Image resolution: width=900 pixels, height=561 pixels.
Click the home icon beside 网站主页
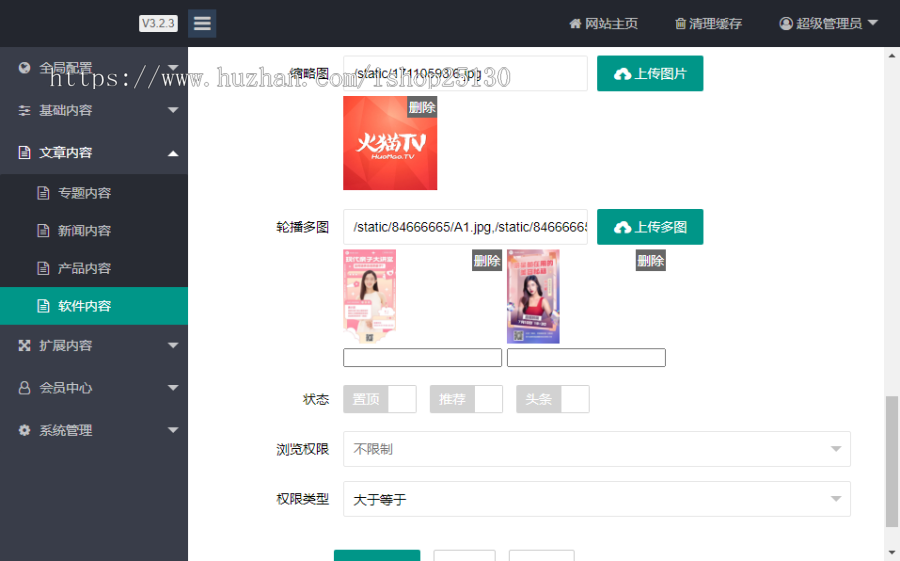point(575,24)
